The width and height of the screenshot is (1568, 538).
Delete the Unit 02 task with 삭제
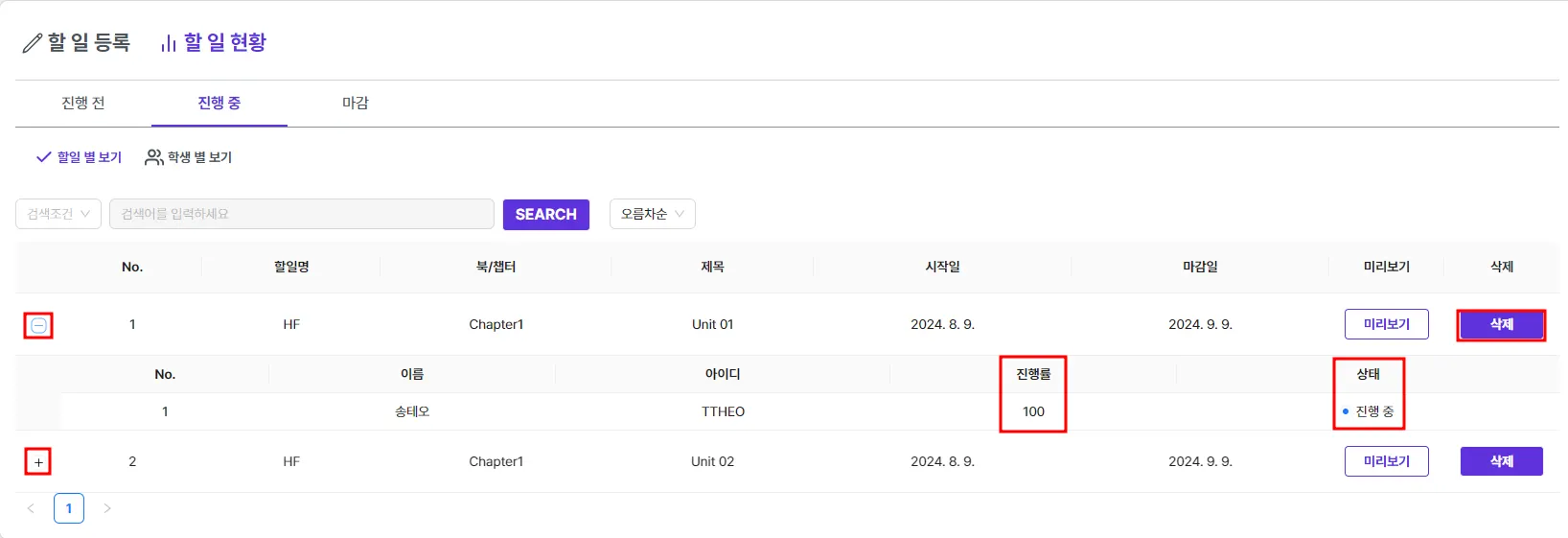[x=1501, y=461]
